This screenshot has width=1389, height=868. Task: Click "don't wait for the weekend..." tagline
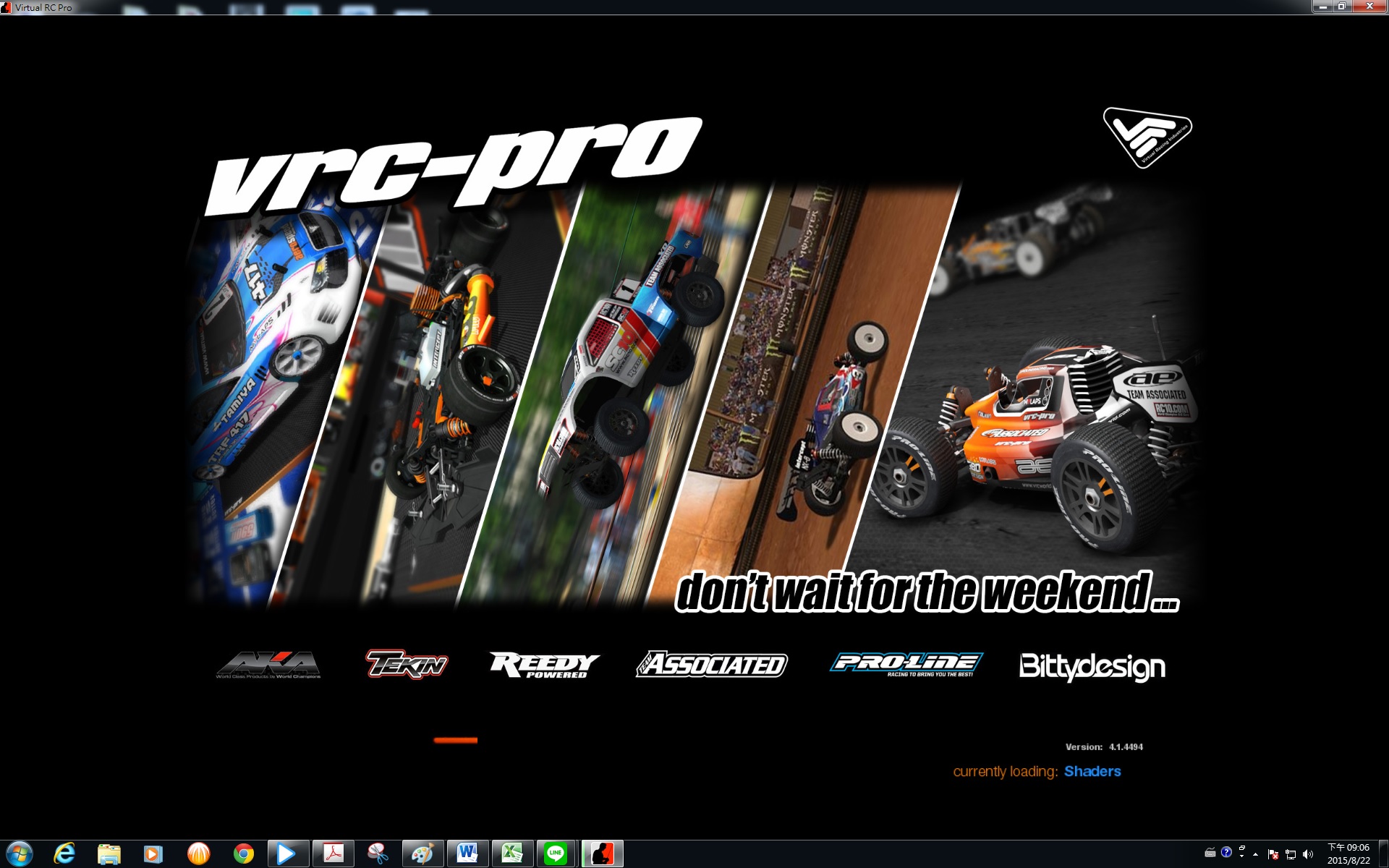(927, 592)
